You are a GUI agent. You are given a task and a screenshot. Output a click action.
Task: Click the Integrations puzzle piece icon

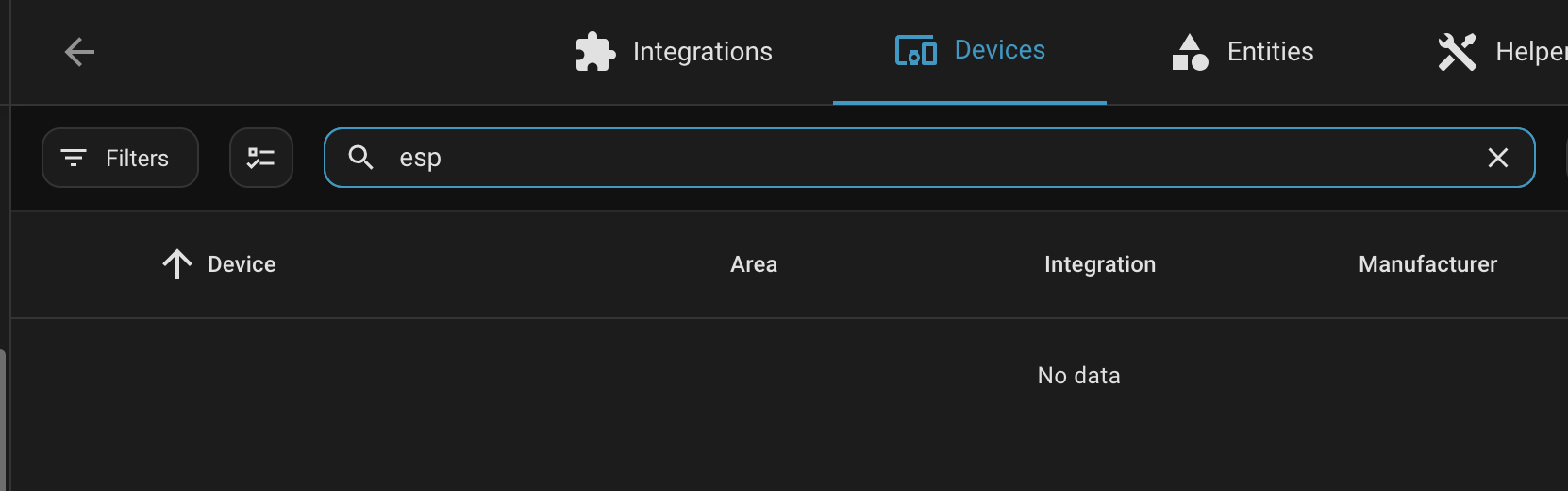point(595,52)
